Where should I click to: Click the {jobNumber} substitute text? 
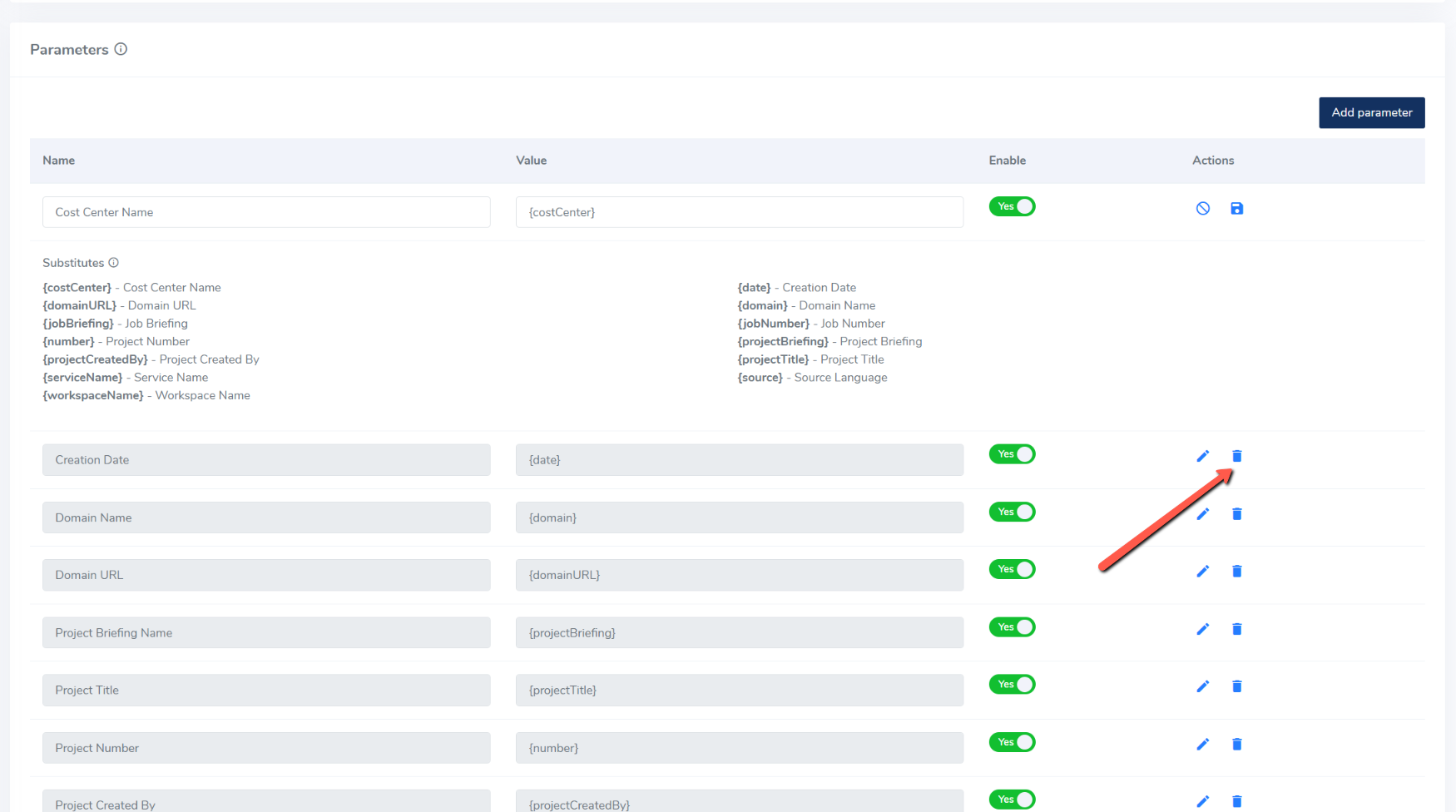(x=811, y=324)
